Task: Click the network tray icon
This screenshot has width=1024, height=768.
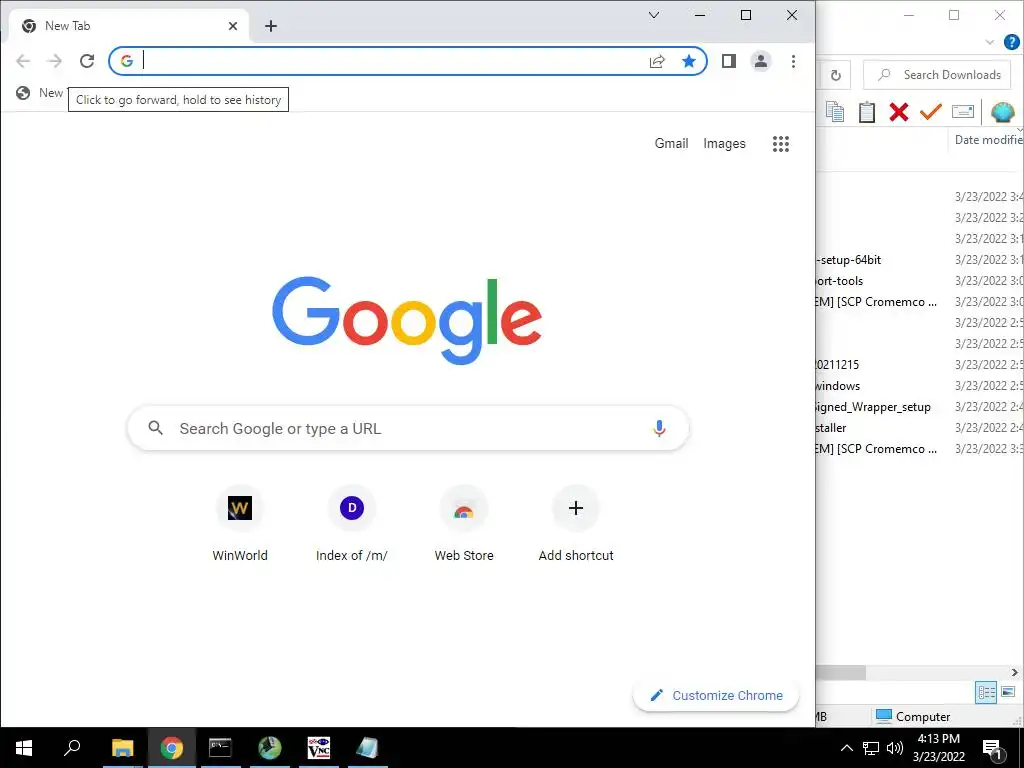Action: (871, 748)
